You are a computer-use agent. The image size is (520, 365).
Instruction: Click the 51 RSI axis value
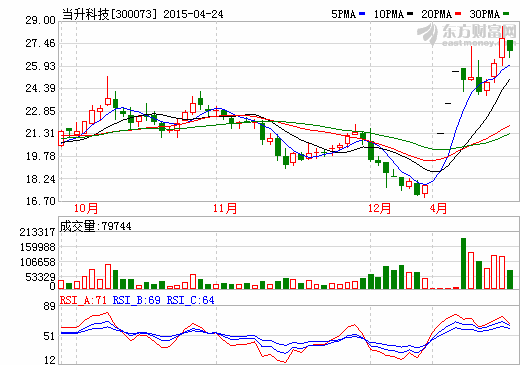(49, 336)
